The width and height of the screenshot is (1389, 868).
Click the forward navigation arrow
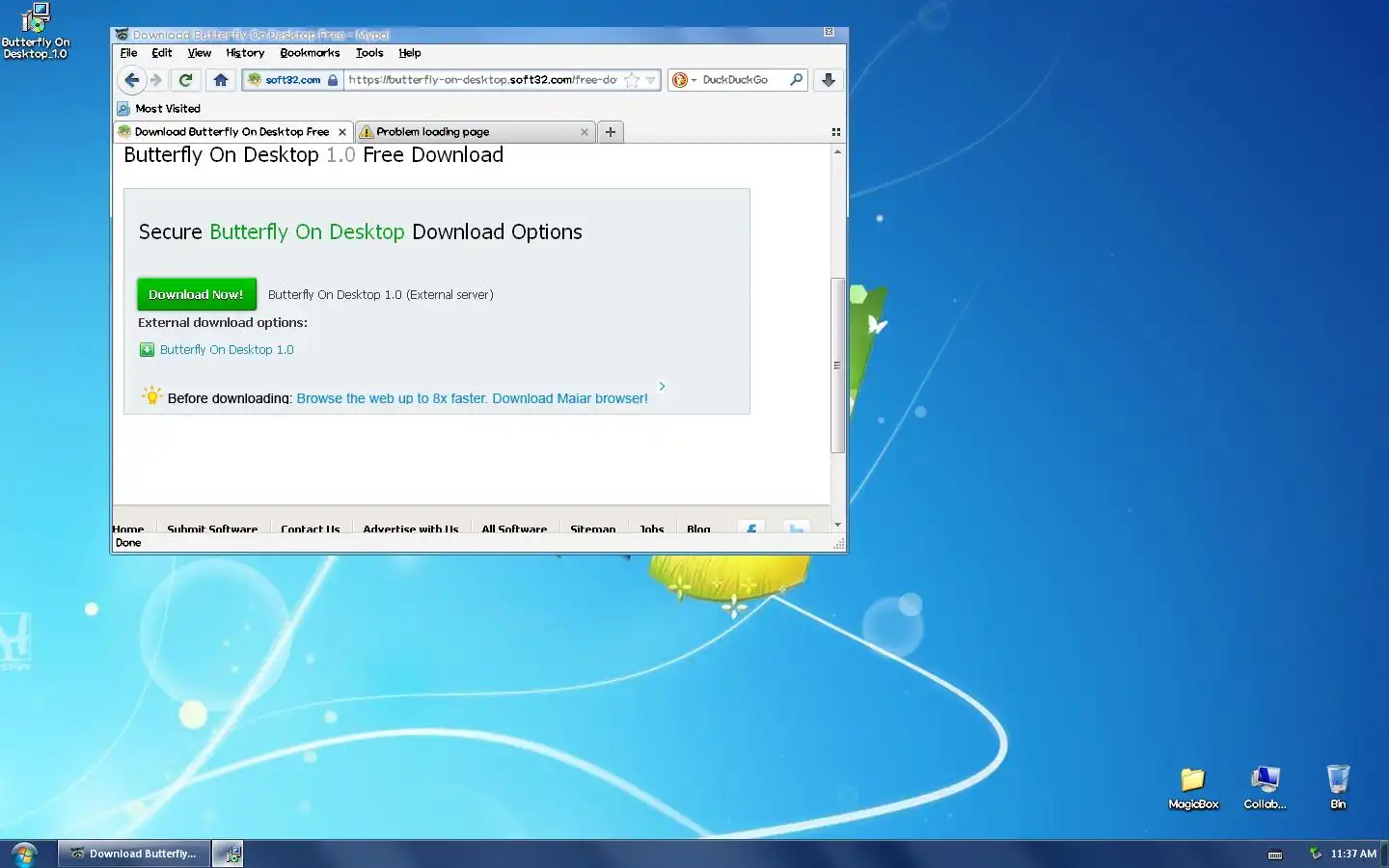(156, 80)
